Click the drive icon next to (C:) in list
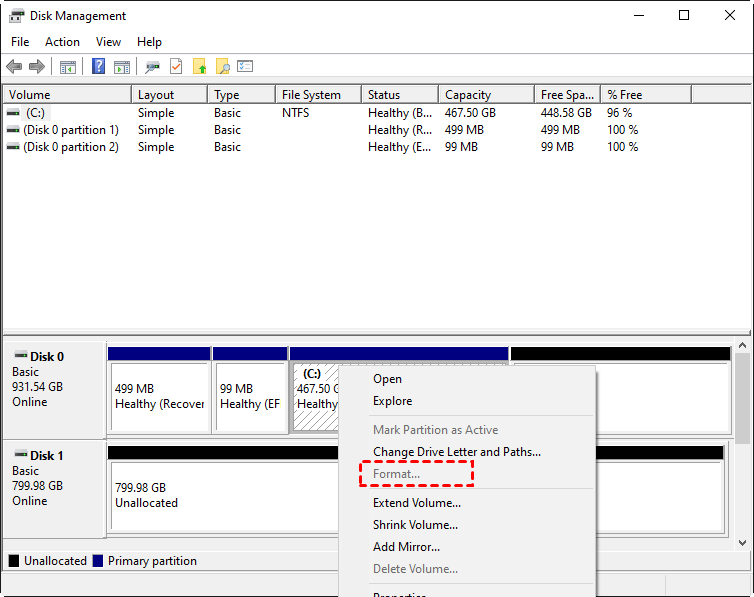This screenshot has height=597, width=754. [13, 113]
